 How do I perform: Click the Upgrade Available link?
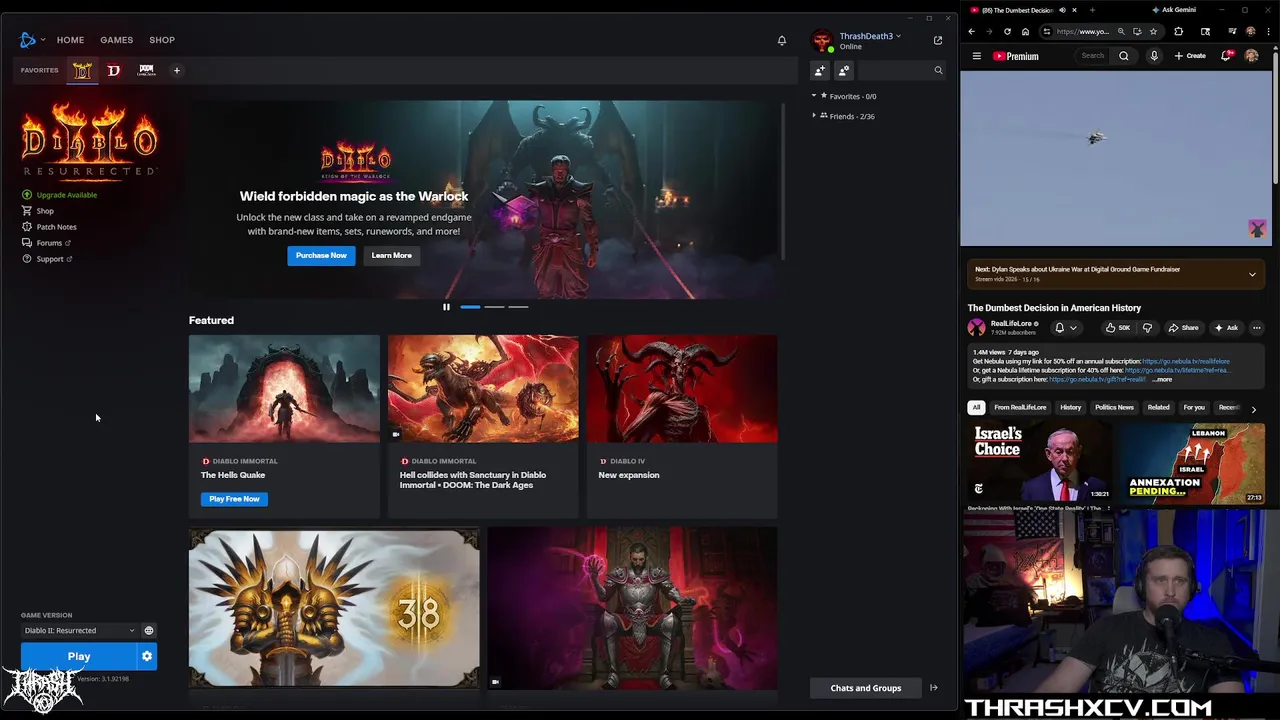tap(60, 195)
